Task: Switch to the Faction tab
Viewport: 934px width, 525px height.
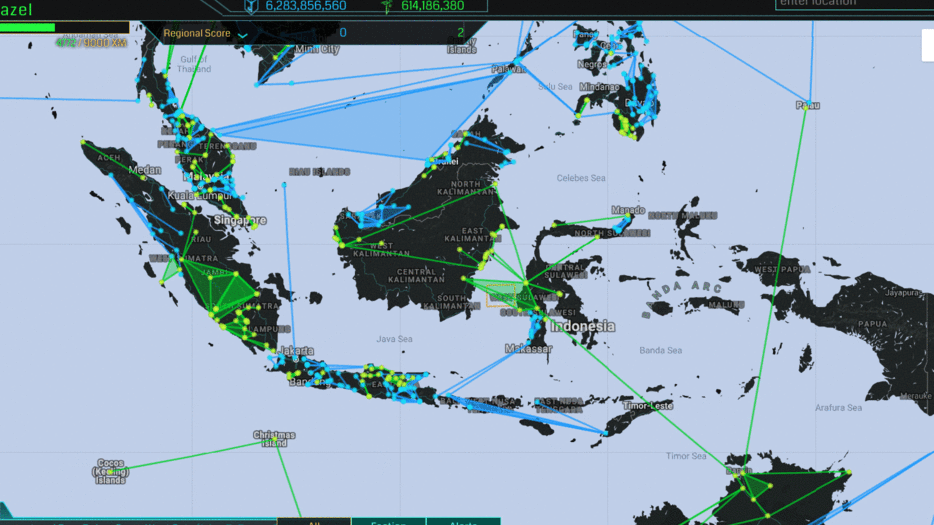Action: pyautogui.click(x=388, y=521)
